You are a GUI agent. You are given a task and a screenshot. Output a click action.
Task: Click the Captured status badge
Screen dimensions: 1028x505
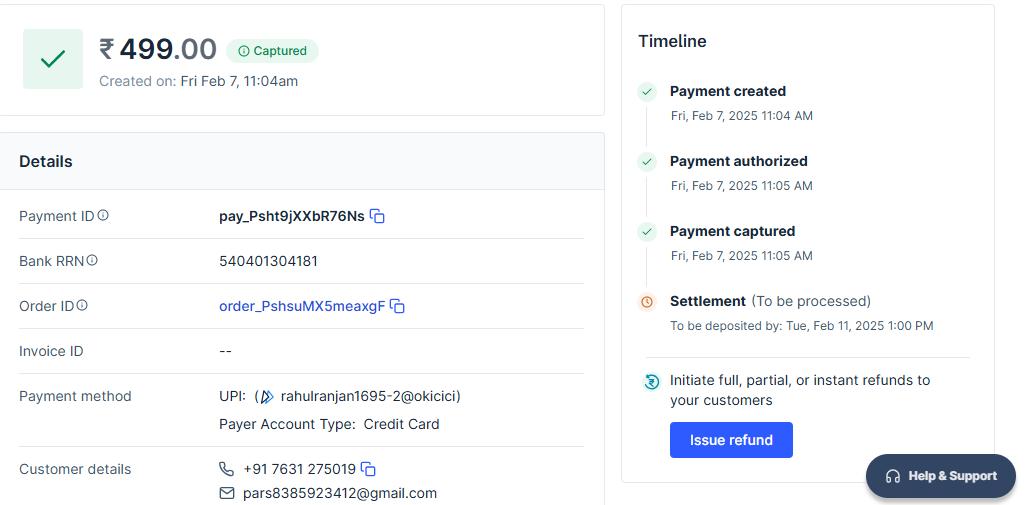pos(273,51)
